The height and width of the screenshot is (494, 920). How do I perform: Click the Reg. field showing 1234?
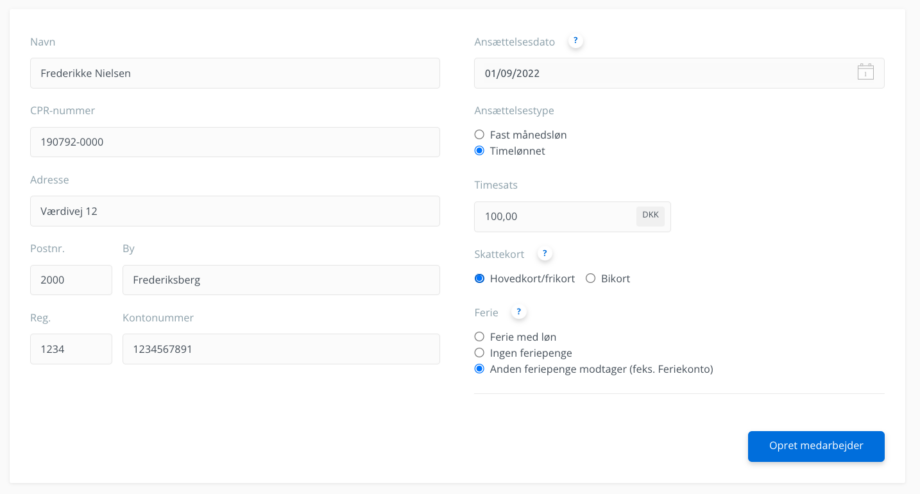(71, 349)
